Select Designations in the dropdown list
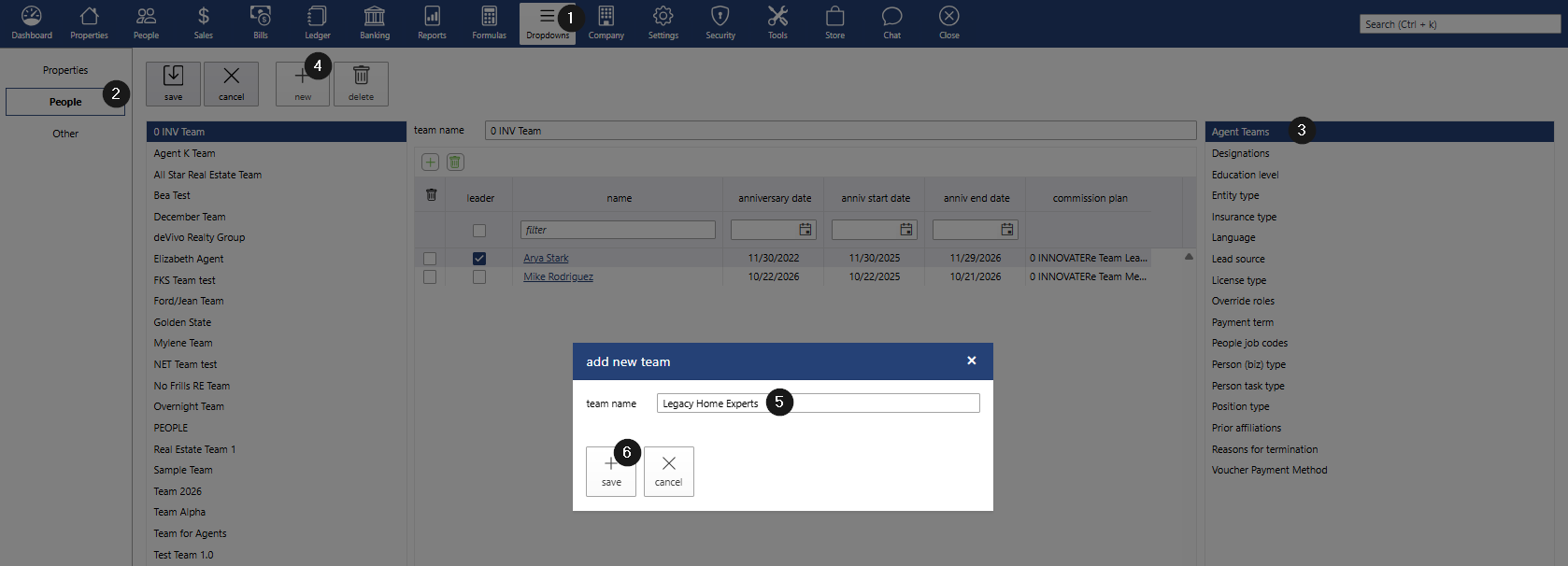The image size is (1568, 566). click(x=1240, y=153)
